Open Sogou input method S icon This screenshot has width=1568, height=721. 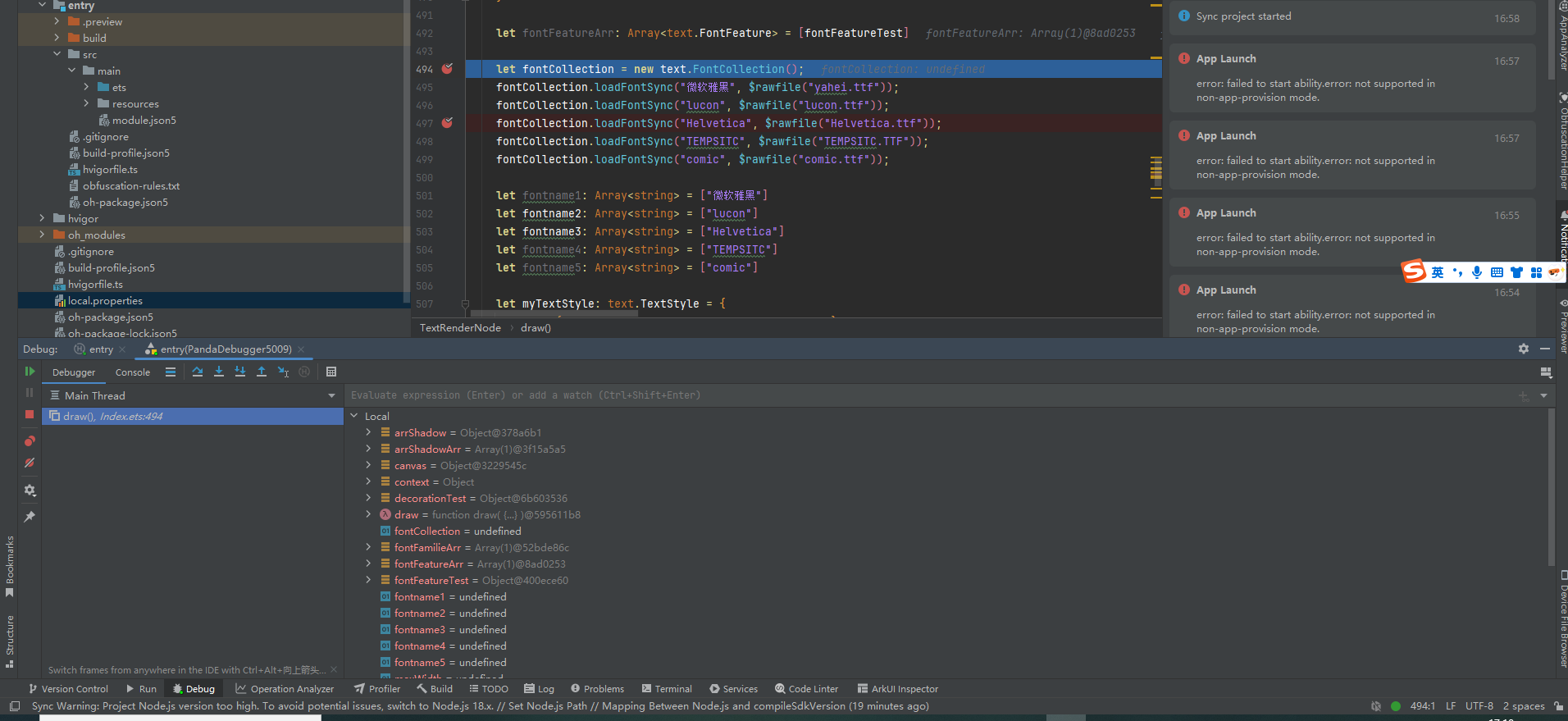pyautogui.click(x=1414, y=272)
